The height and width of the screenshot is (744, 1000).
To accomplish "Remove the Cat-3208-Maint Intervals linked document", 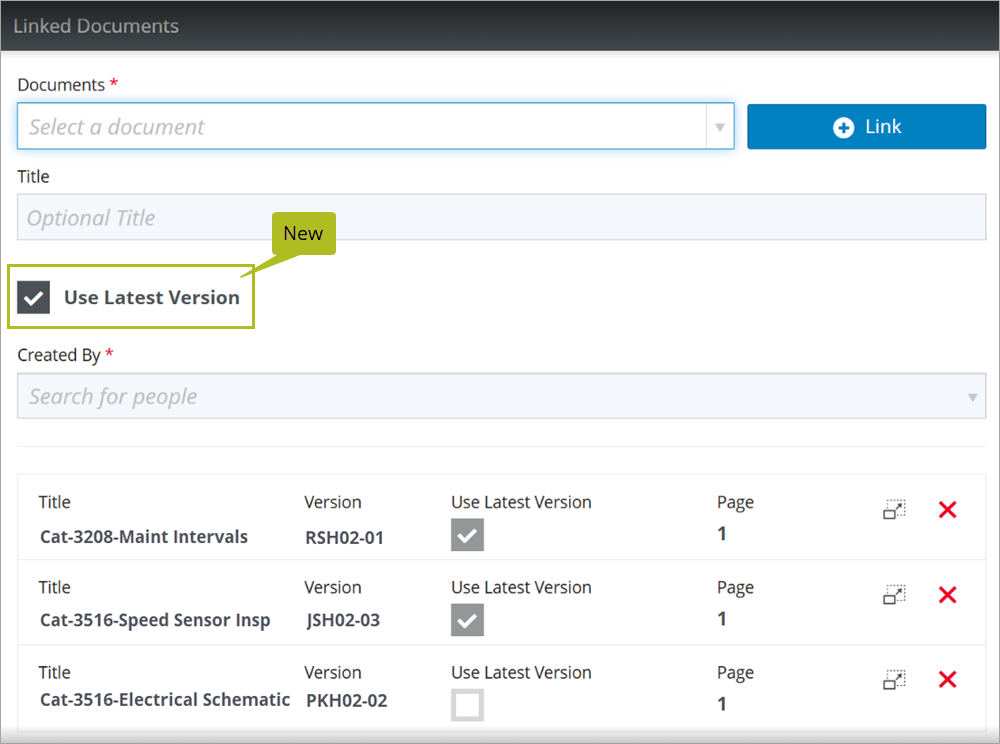I will [947, 510].
